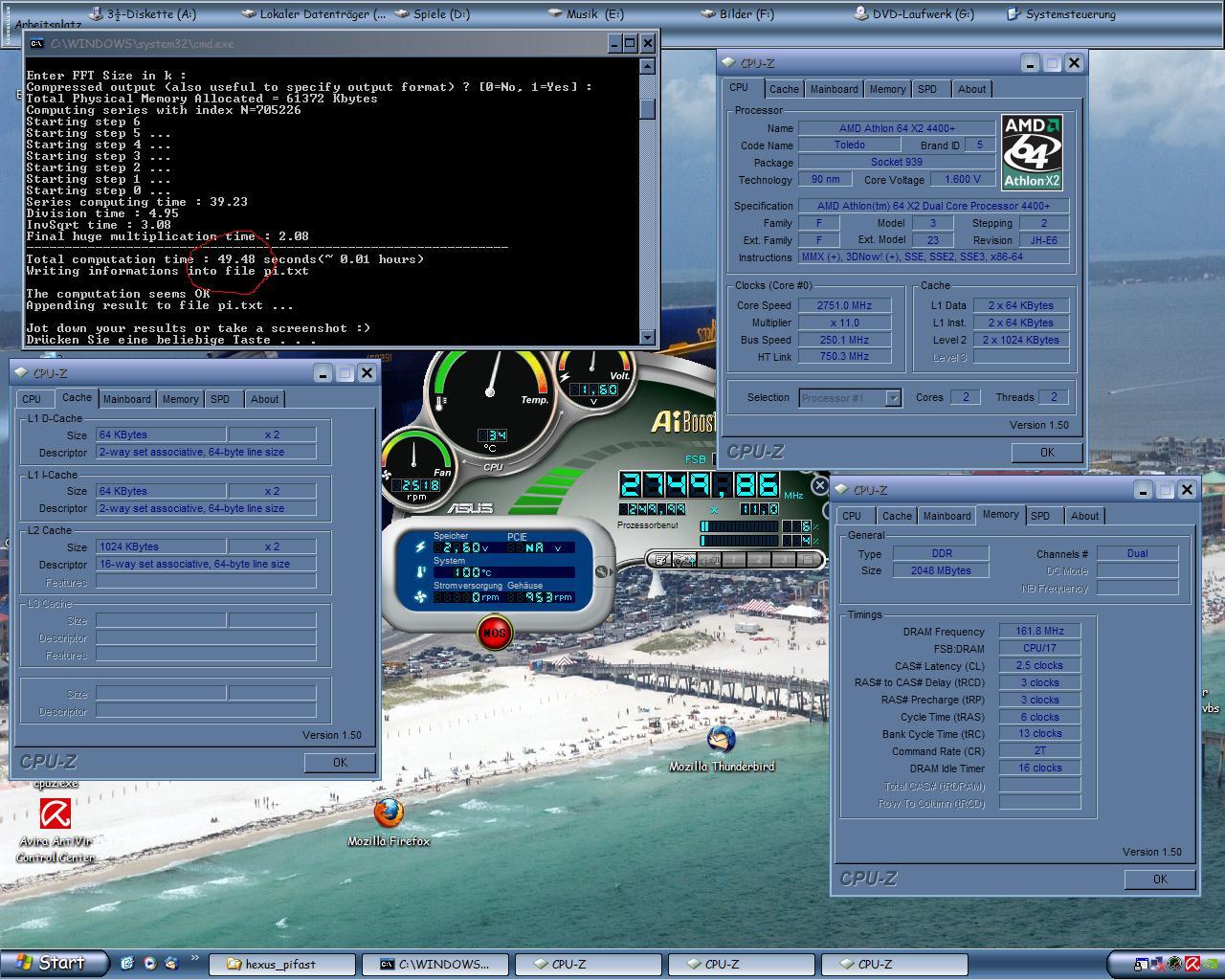Click OK in the CPU-Z Memory window
The image size is (1225, 980).
point(1160,880)
